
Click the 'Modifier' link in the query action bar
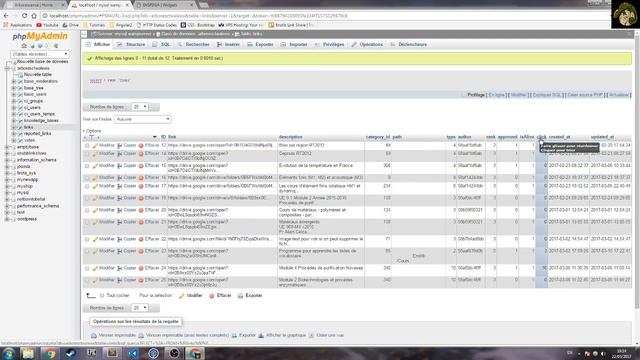518,95
